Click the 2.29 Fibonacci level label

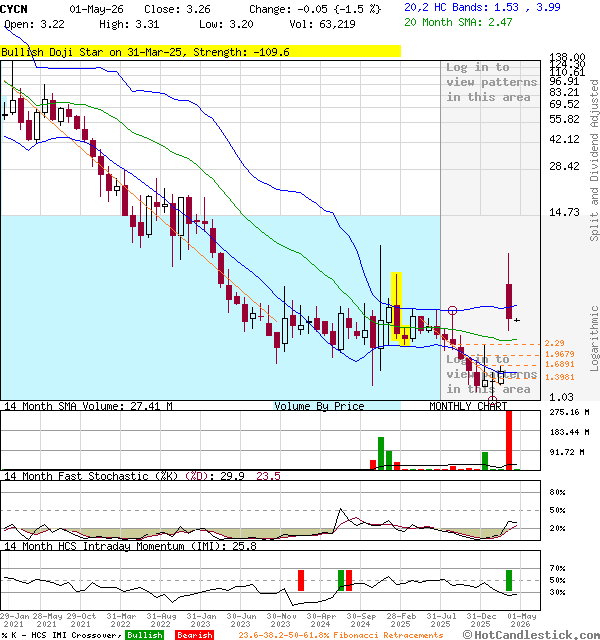pos(554,343)
